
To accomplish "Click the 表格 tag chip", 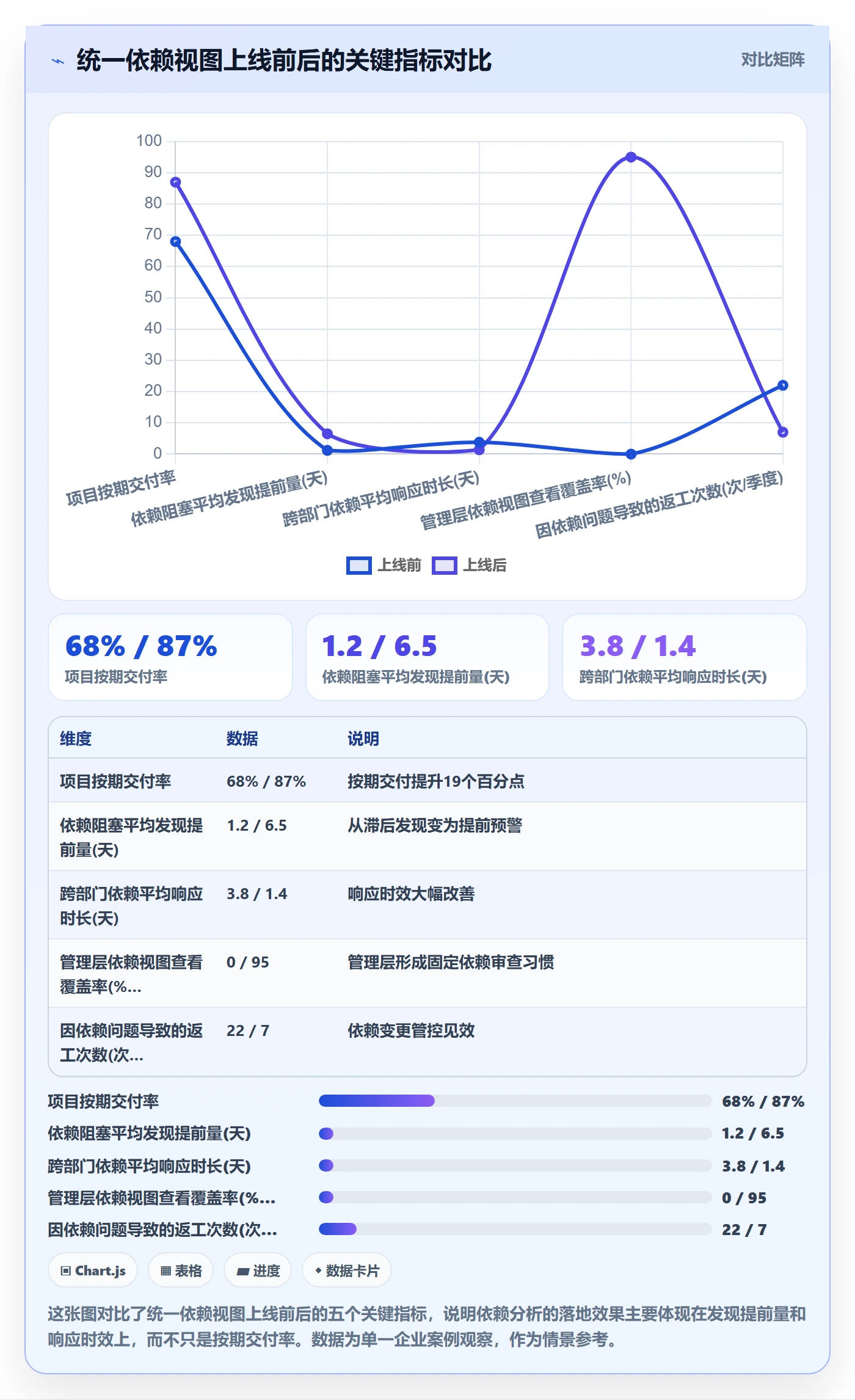I will click(x=181, y=1271).
